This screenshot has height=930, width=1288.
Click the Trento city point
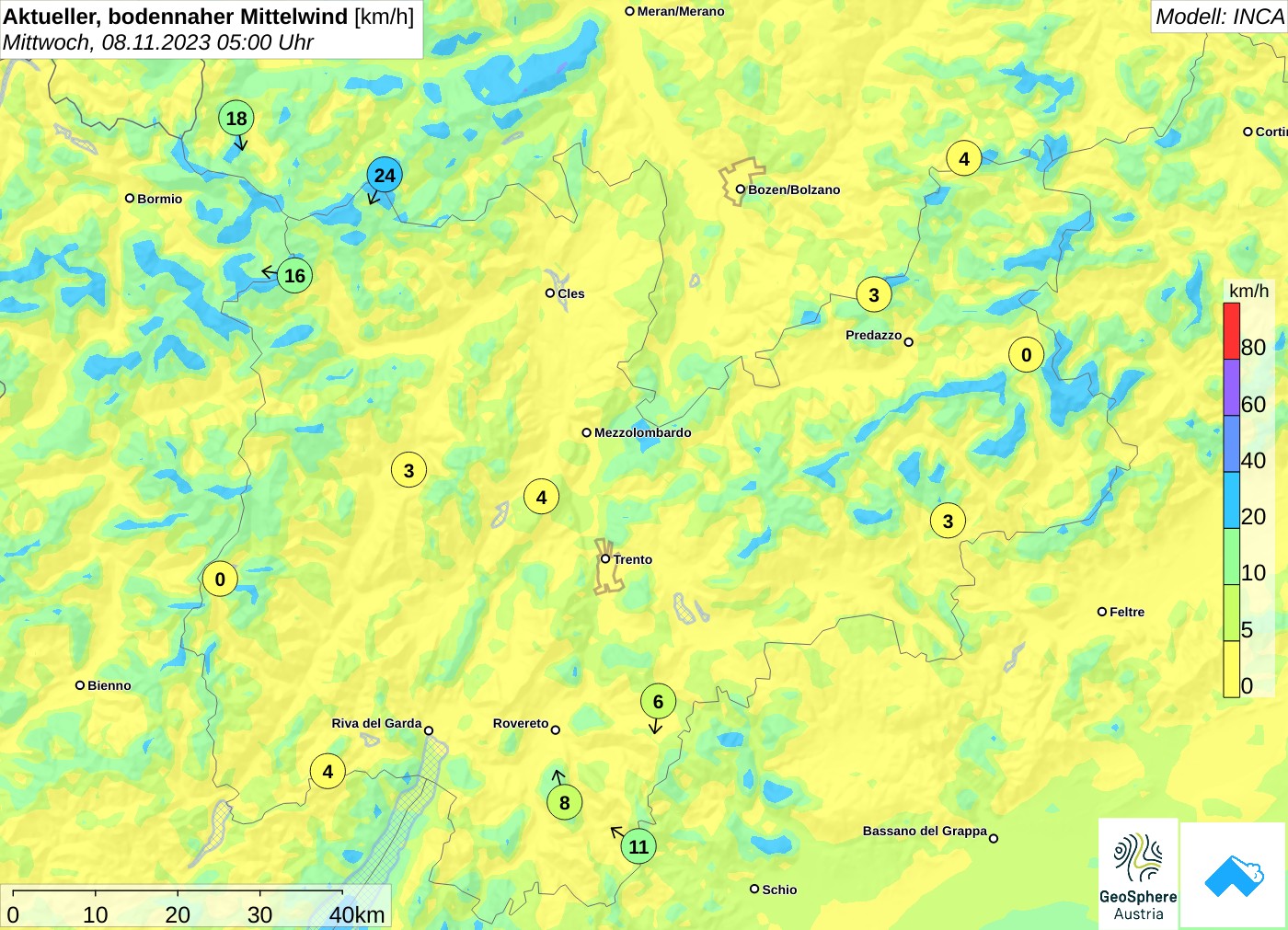(605, 558)
